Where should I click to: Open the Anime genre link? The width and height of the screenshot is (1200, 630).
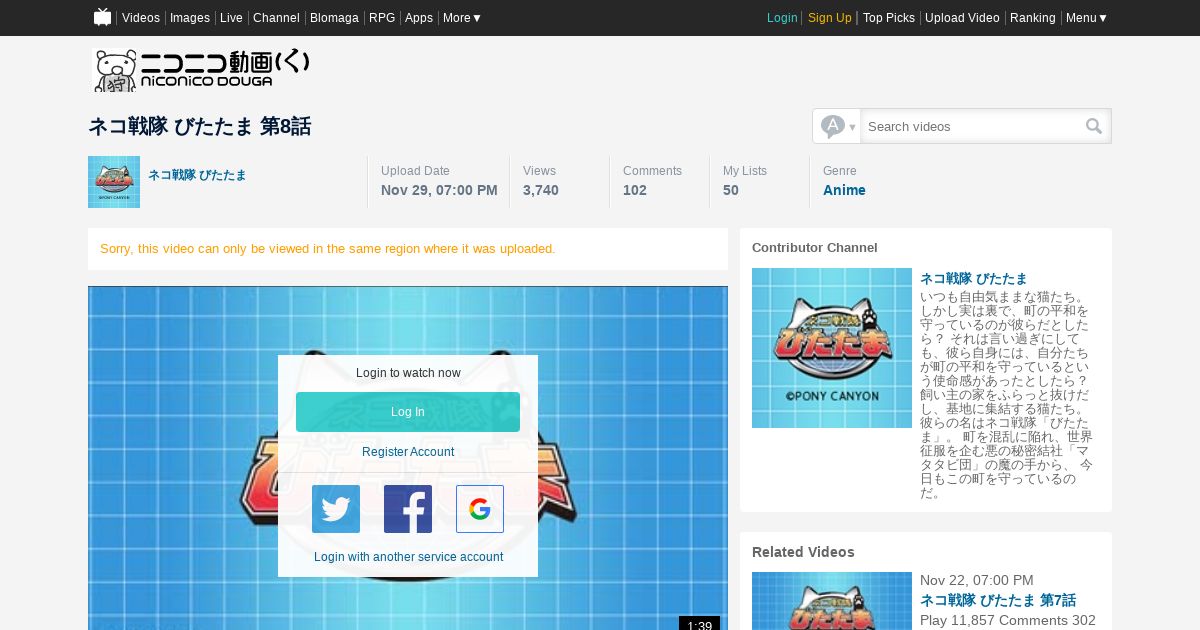coord(844,190)
